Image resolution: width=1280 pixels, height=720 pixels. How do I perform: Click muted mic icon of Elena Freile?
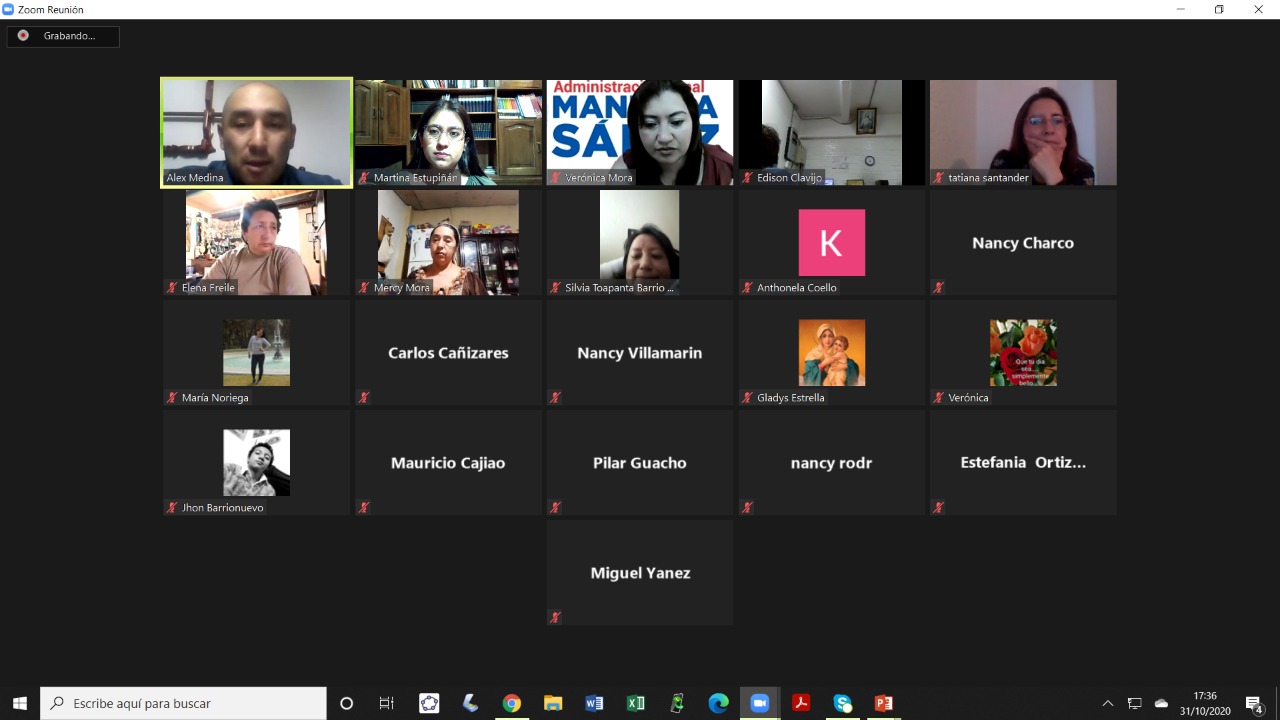[172, 288]
